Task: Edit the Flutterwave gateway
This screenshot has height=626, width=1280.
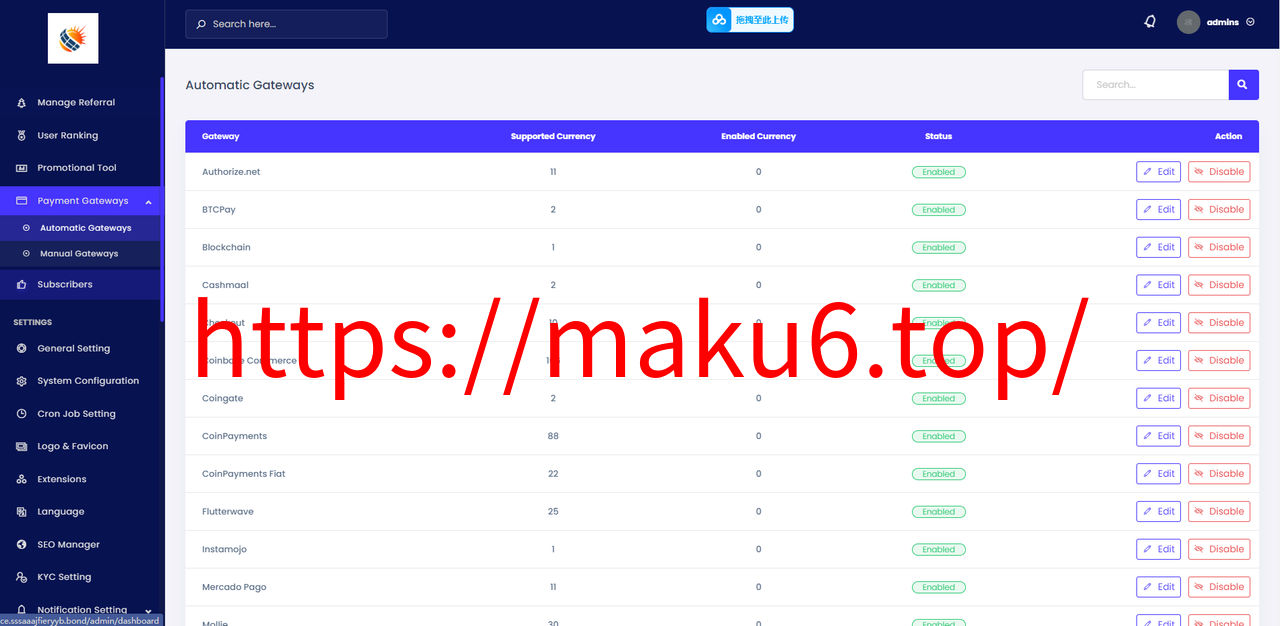Action: click(1158, 511)
